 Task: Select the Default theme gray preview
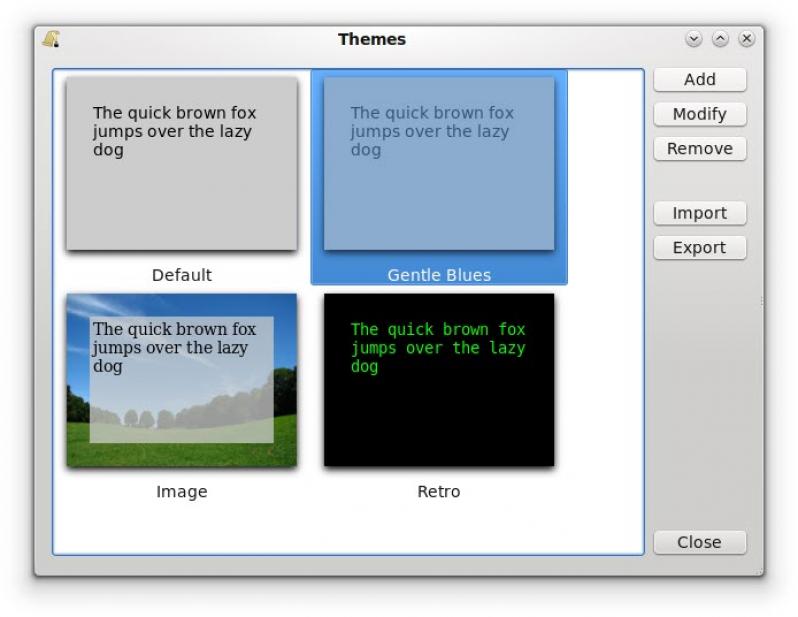[181, 163]
